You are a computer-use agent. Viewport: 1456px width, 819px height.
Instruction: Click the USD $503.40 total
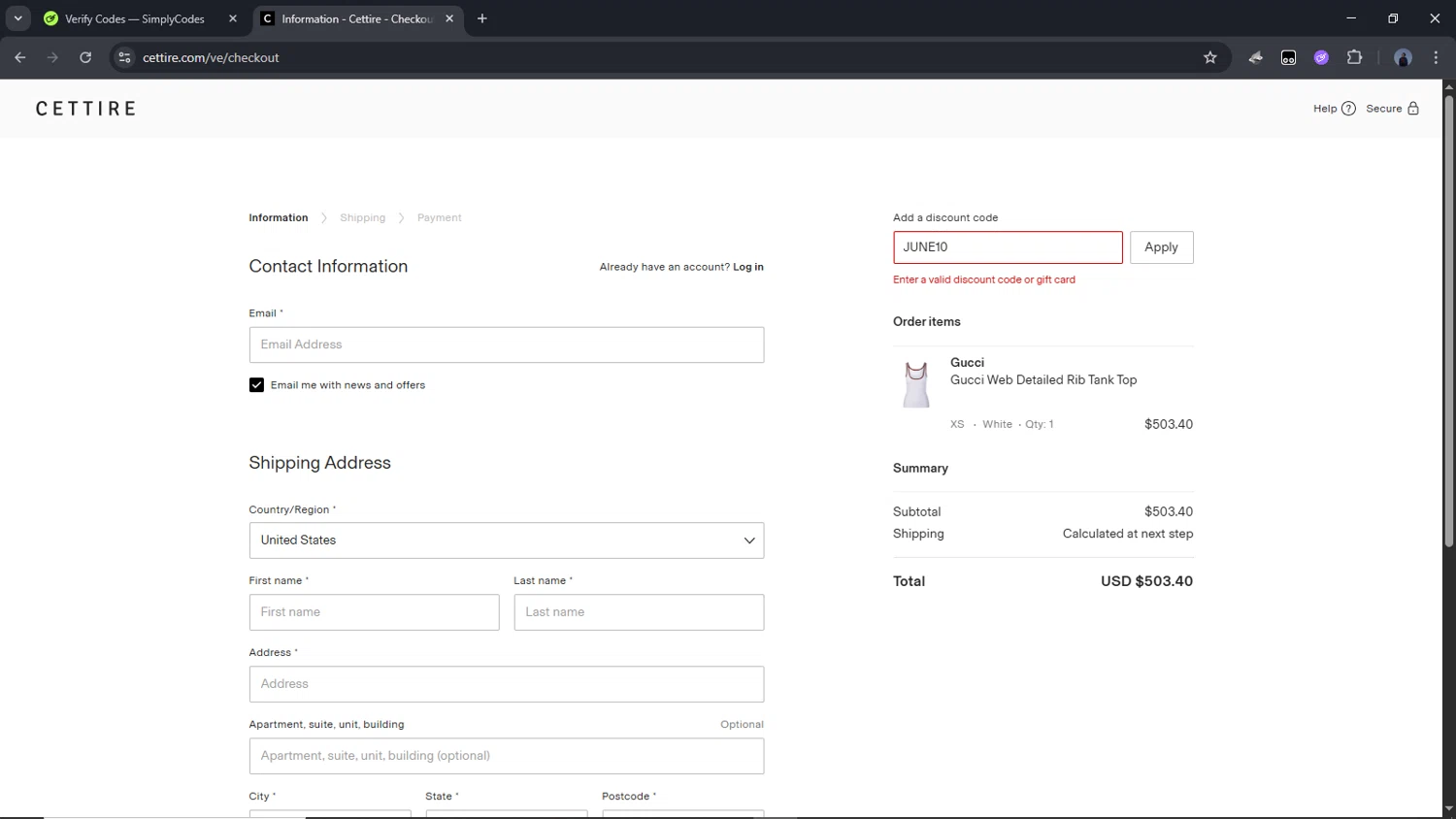point(1146,581)
